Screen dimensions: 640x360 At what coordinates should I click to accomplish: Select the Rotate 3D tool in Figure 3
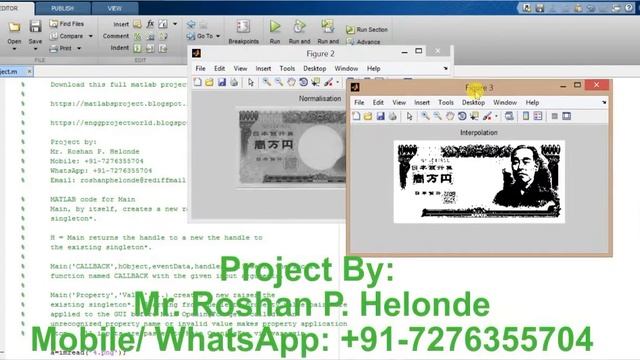pos(462,116)
